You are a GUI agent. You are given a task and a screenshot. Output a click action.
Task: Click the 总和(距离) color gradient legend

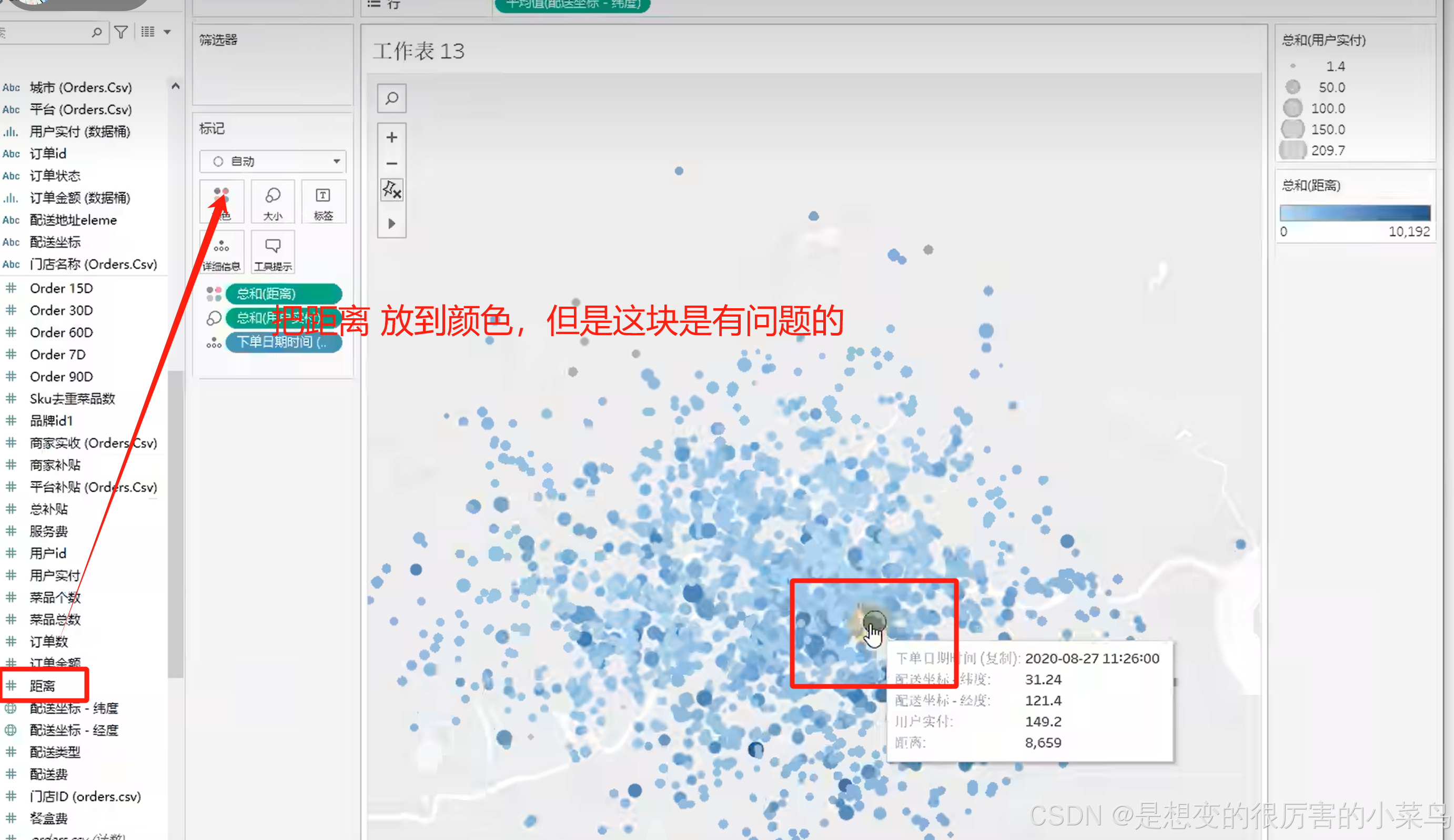(x=1354, y=213)
